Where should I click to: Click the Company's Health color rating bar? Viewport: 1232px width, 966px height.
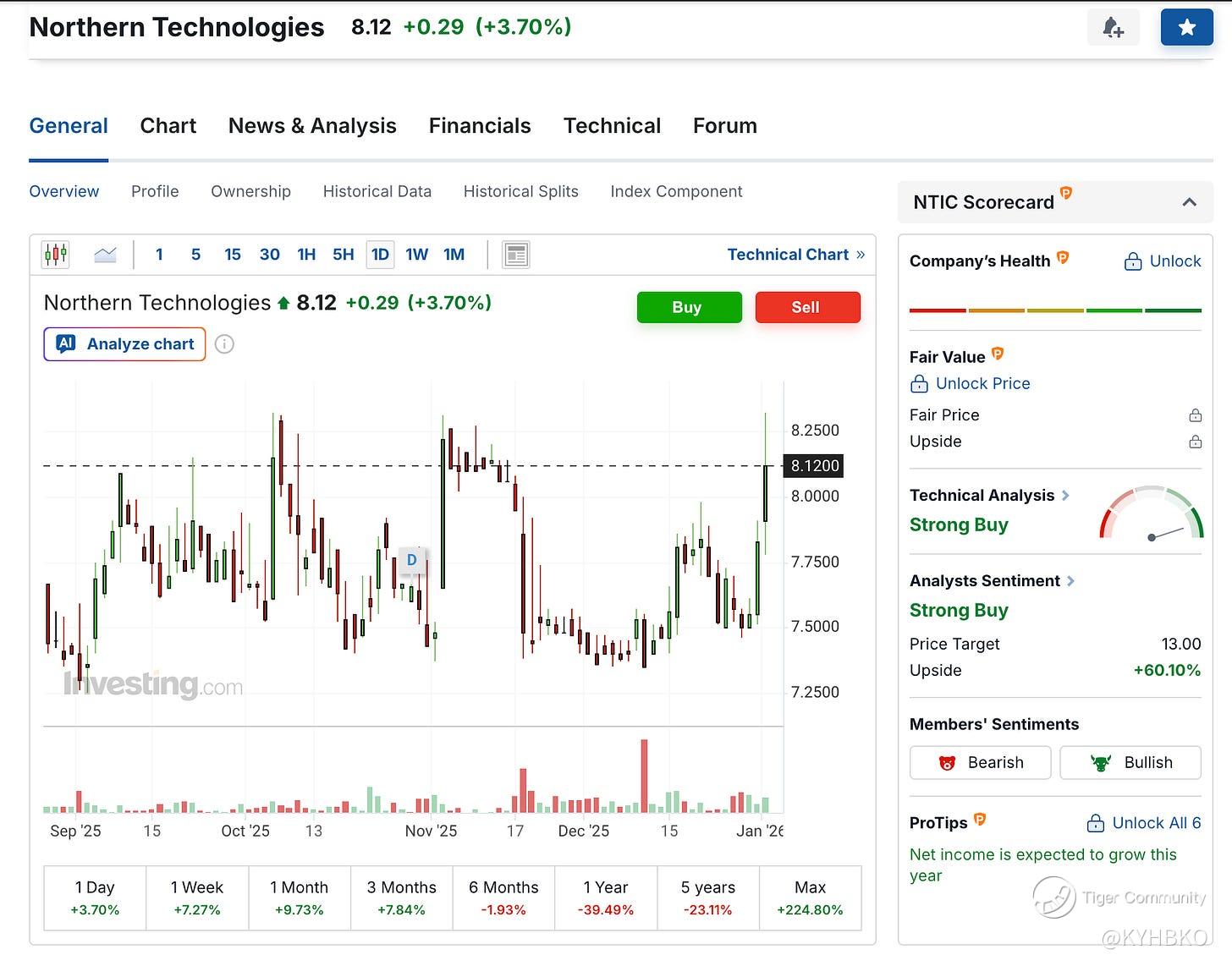1055,310
